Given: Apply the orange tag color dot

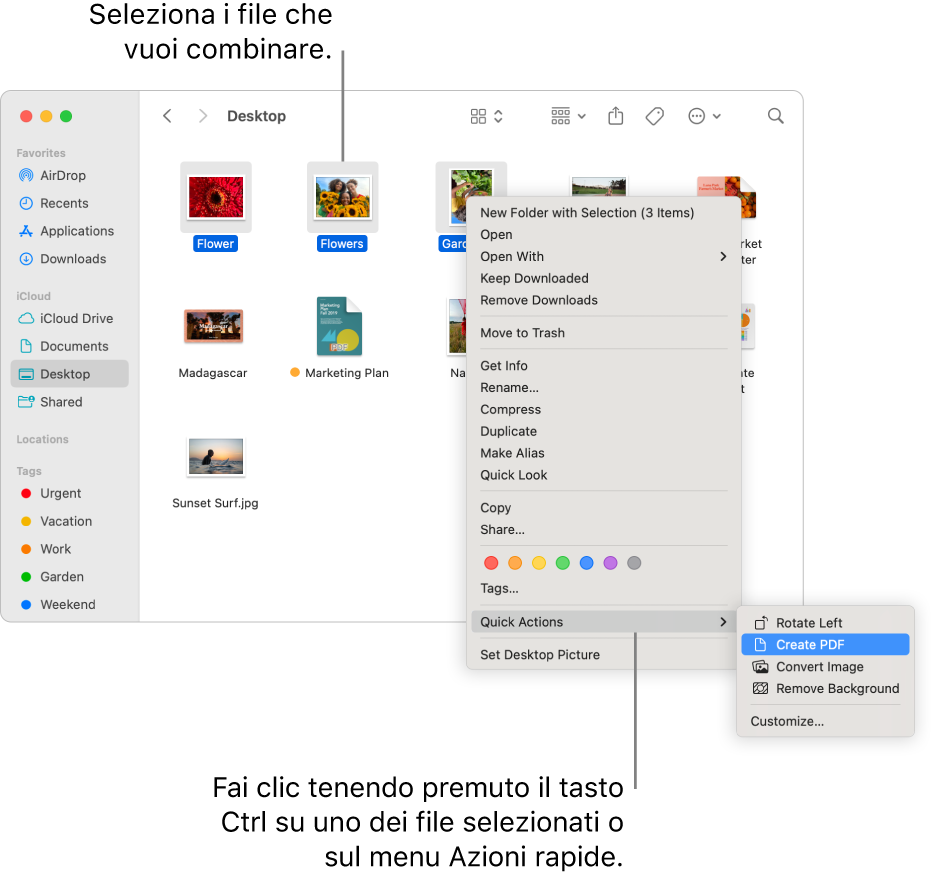Looking at the screenshot, I should click(515, 563).
